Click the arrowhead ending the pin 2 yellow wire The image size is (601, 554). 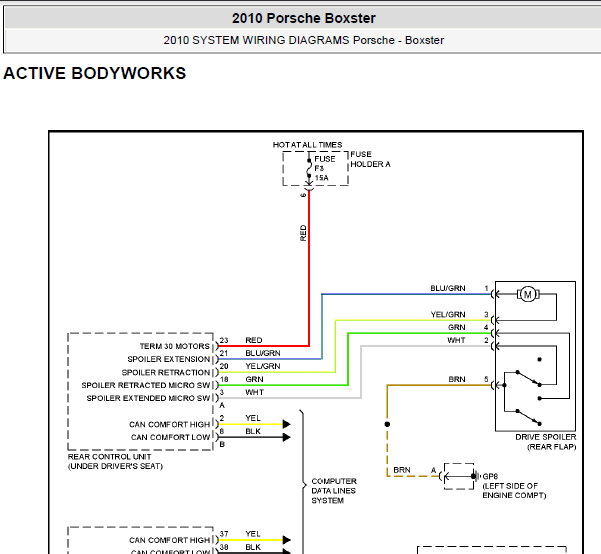click(x=287, y=424)
